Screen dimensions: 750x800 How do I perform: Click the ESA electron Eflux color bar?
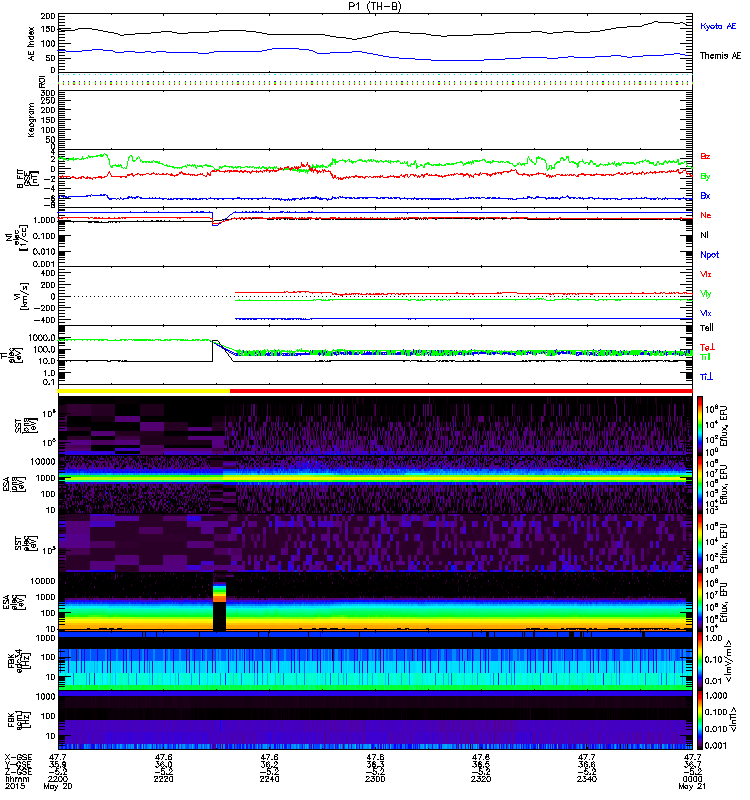(x=700, y=602)
